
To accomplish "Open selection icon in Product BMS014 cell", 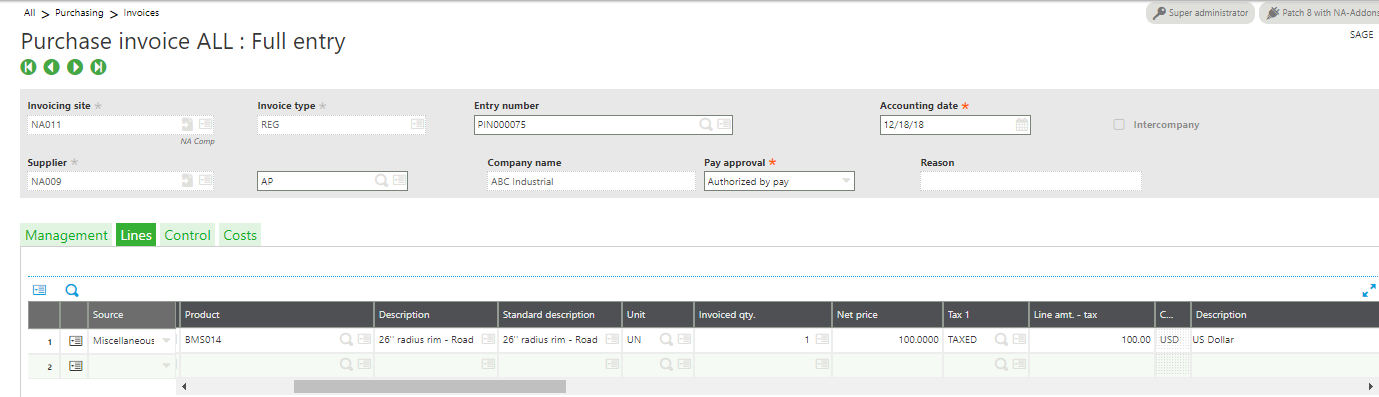I will coord(364,340).
